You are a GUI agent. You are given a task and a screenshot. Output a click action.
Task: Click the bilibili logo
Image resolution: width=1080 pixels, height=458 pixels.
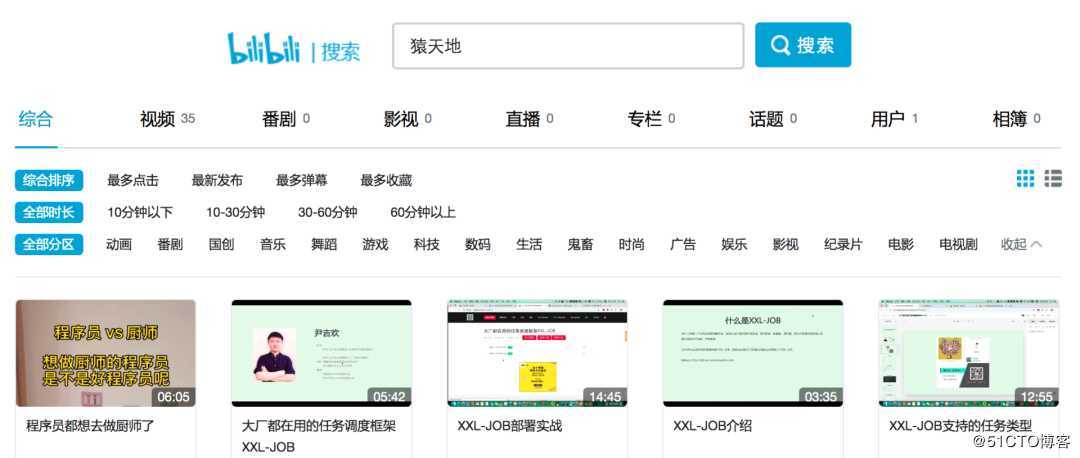264,48
